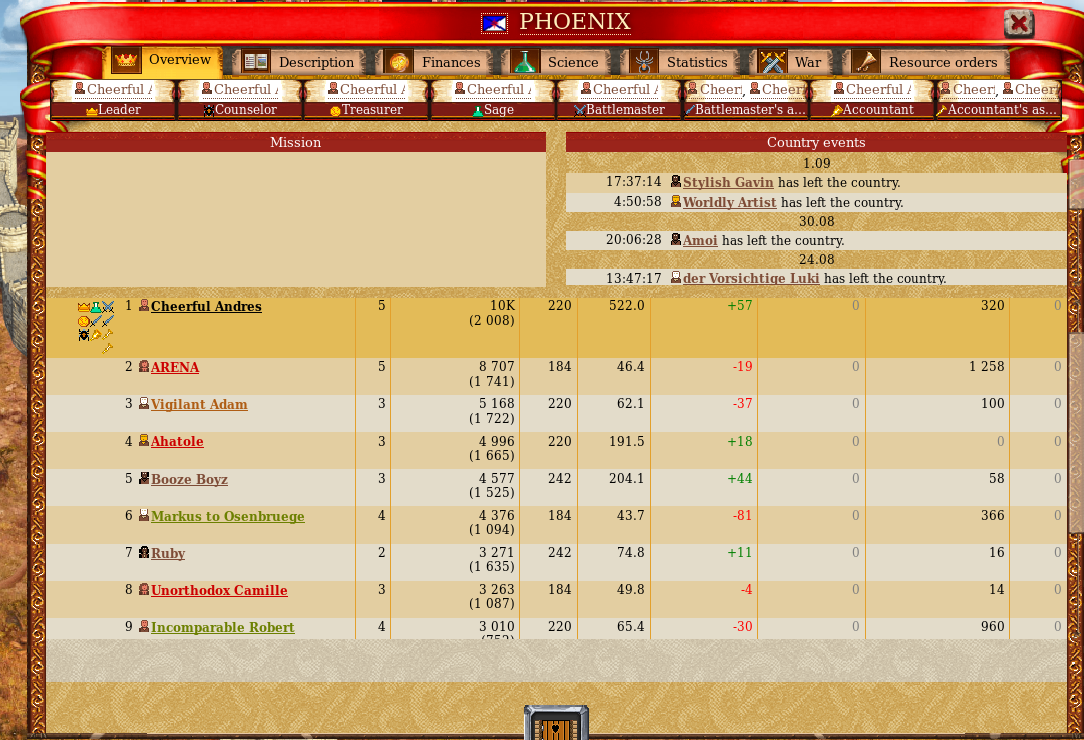This screenshot has width=1084, height=740.
Task: Click the avatar icon next to Vigilant Adam
Action: (144, 404)
